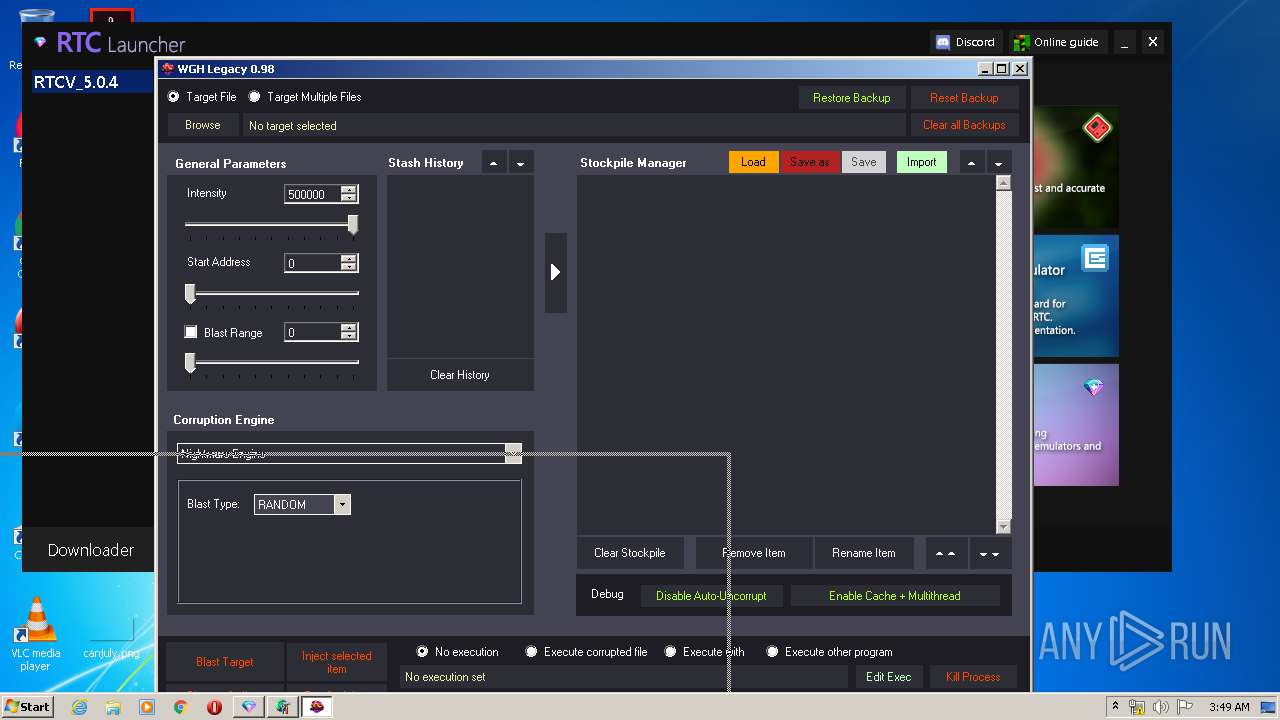The image size is (1280, 720).
Task: Click the Blast Range spinner arrows
Action: [348, 332]
